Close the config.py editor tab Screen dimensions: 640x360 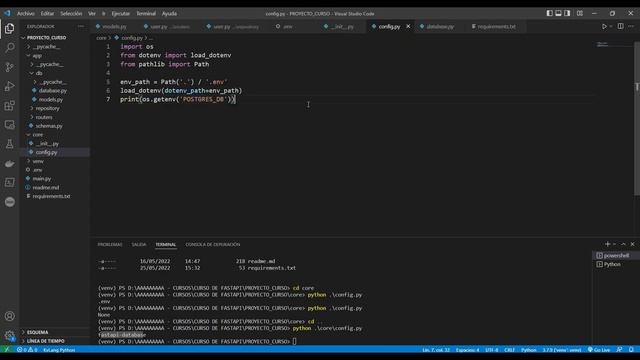[408, 27]
